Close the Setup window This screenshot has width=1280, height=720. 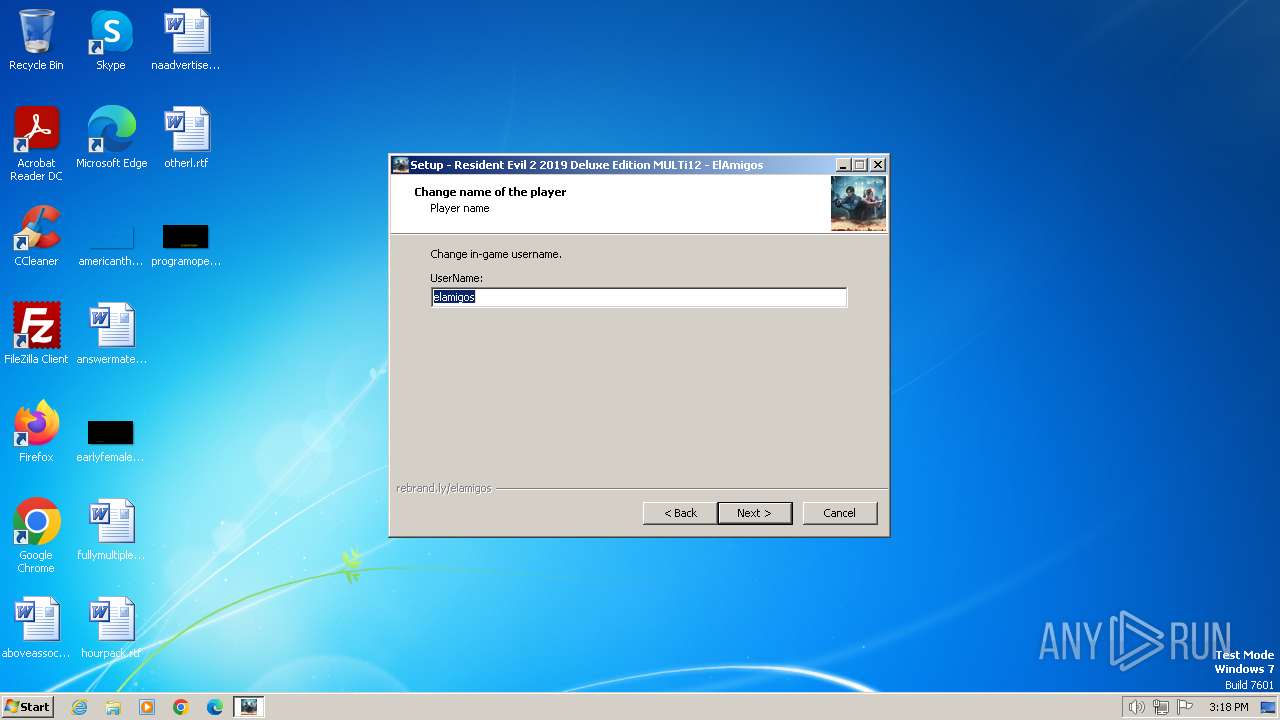coord(877,165)
